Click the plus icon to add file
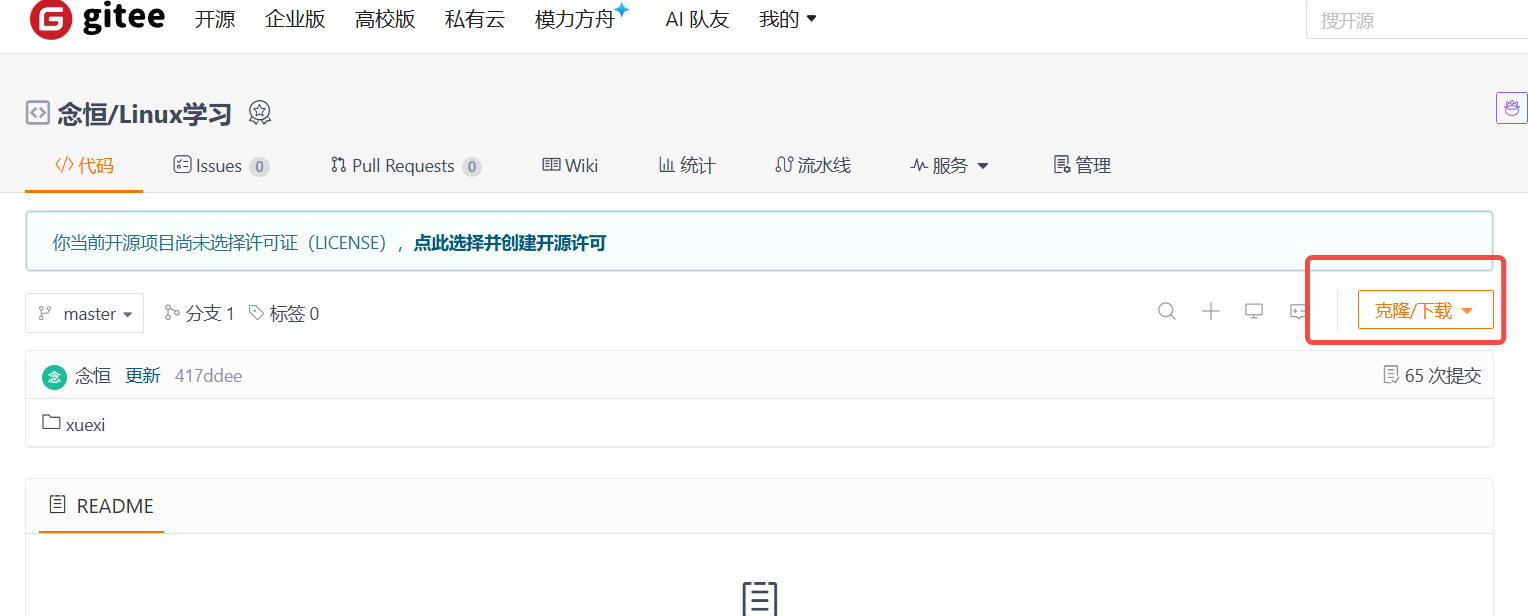 [x=1211, y=311]
